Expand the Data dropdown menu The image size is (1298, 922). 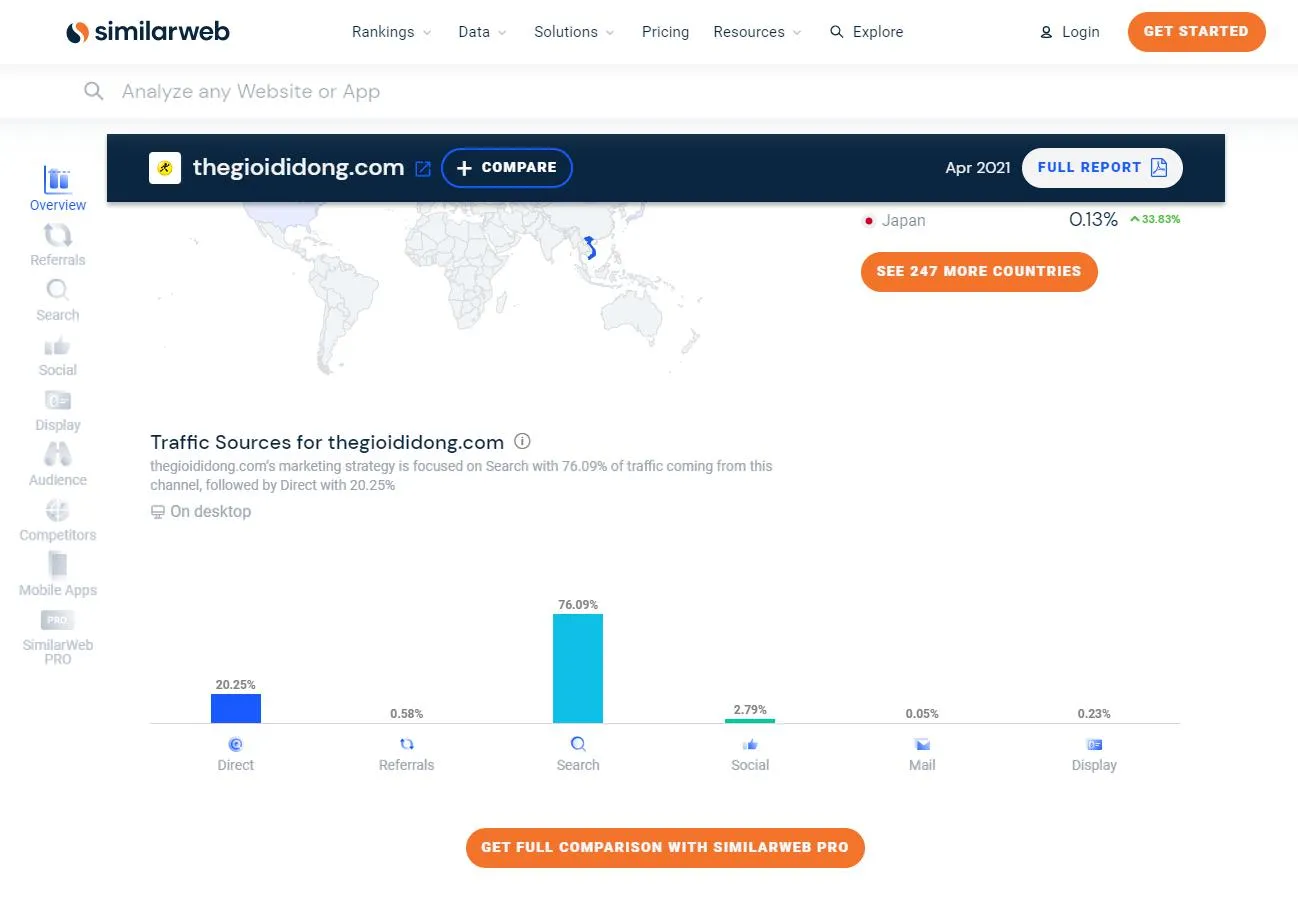[x=482, y=32]
